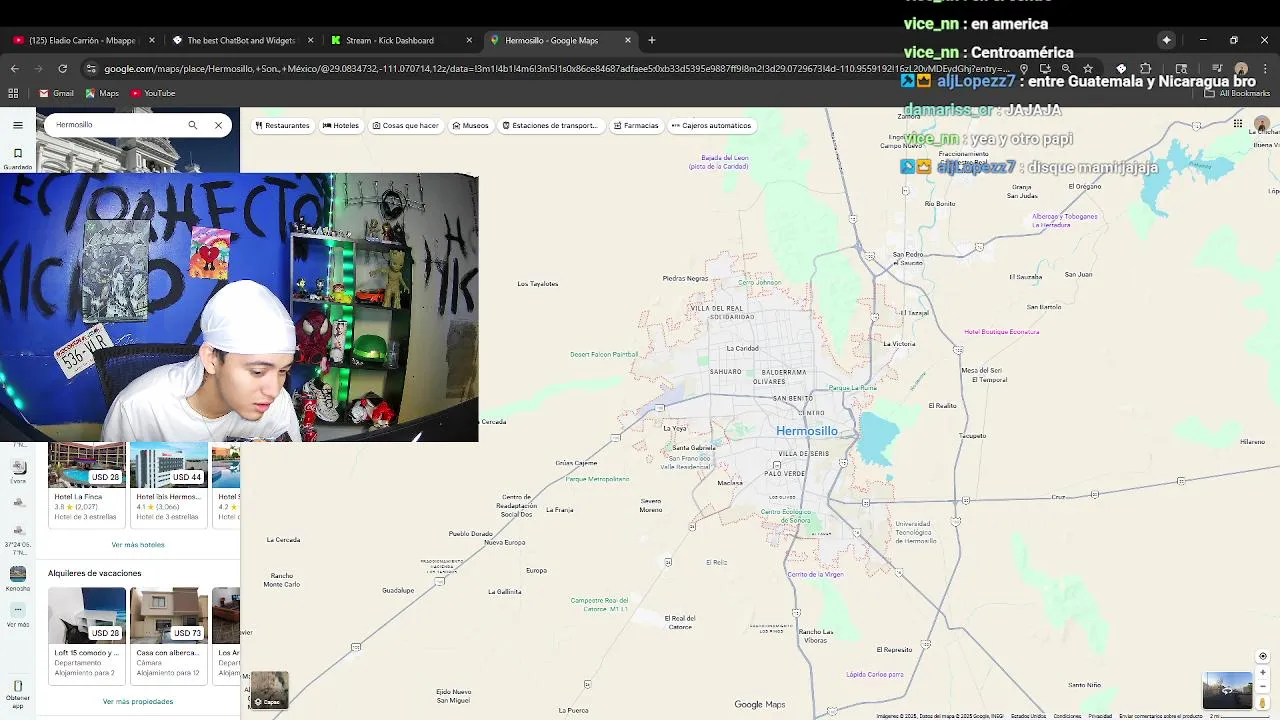Open the Chrome extensions puzzle icon
The width and height of the screenshot is (1280, 720).
point(1146,69)
